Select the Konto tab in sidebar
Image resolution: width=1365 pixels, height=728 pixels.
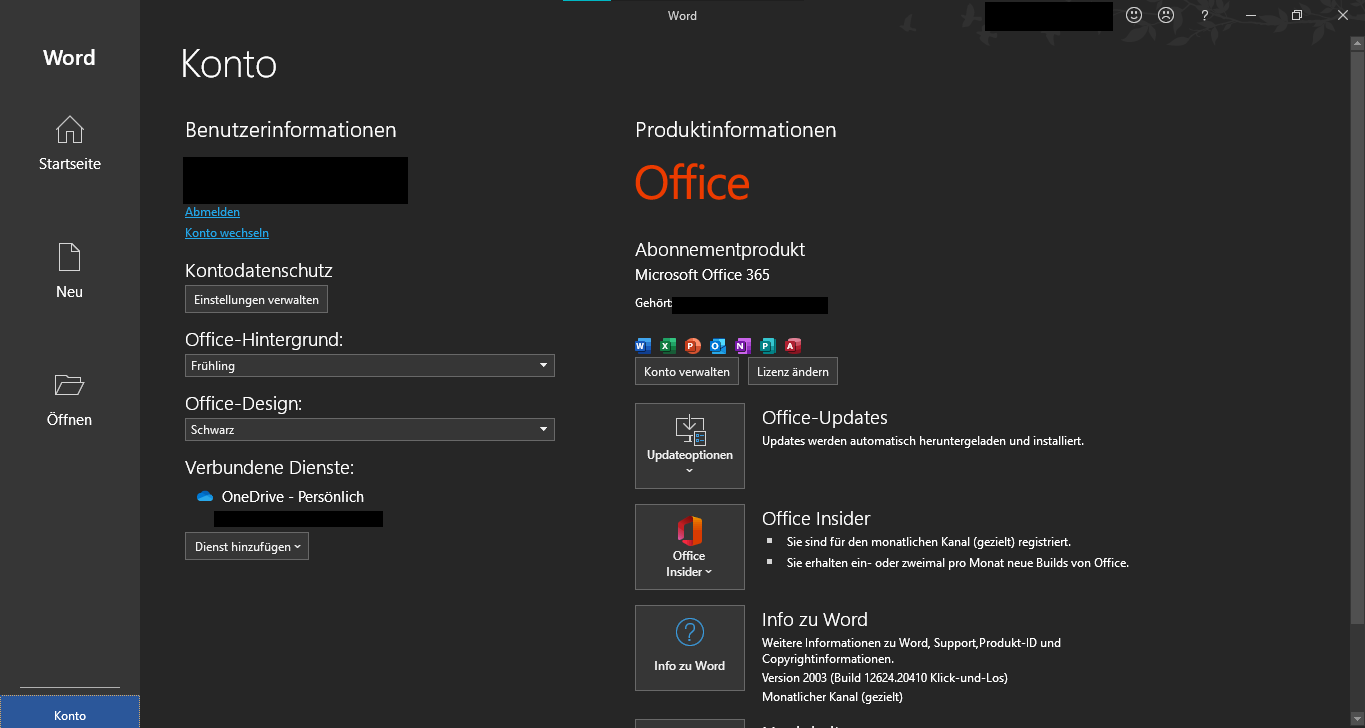click(70, 712)
